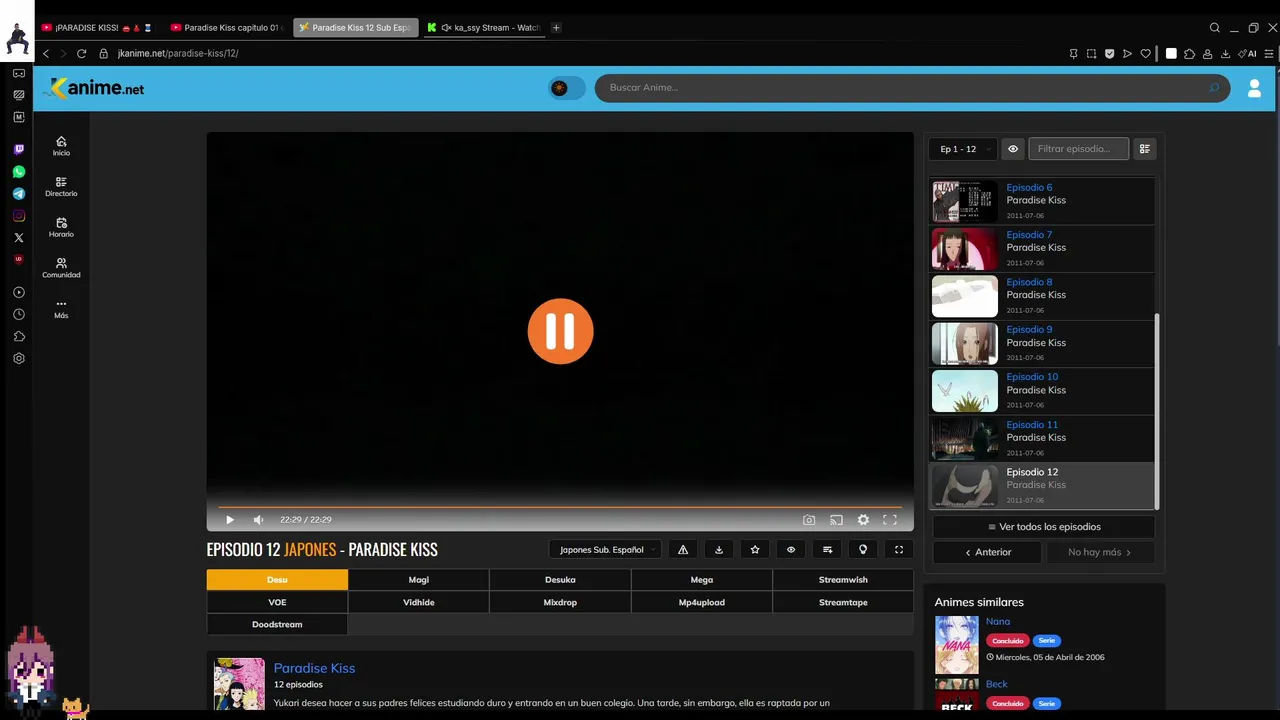Open browser sidebar history clock icon
The height and width of the screenshot is (720, 1280).
point(18,314)
